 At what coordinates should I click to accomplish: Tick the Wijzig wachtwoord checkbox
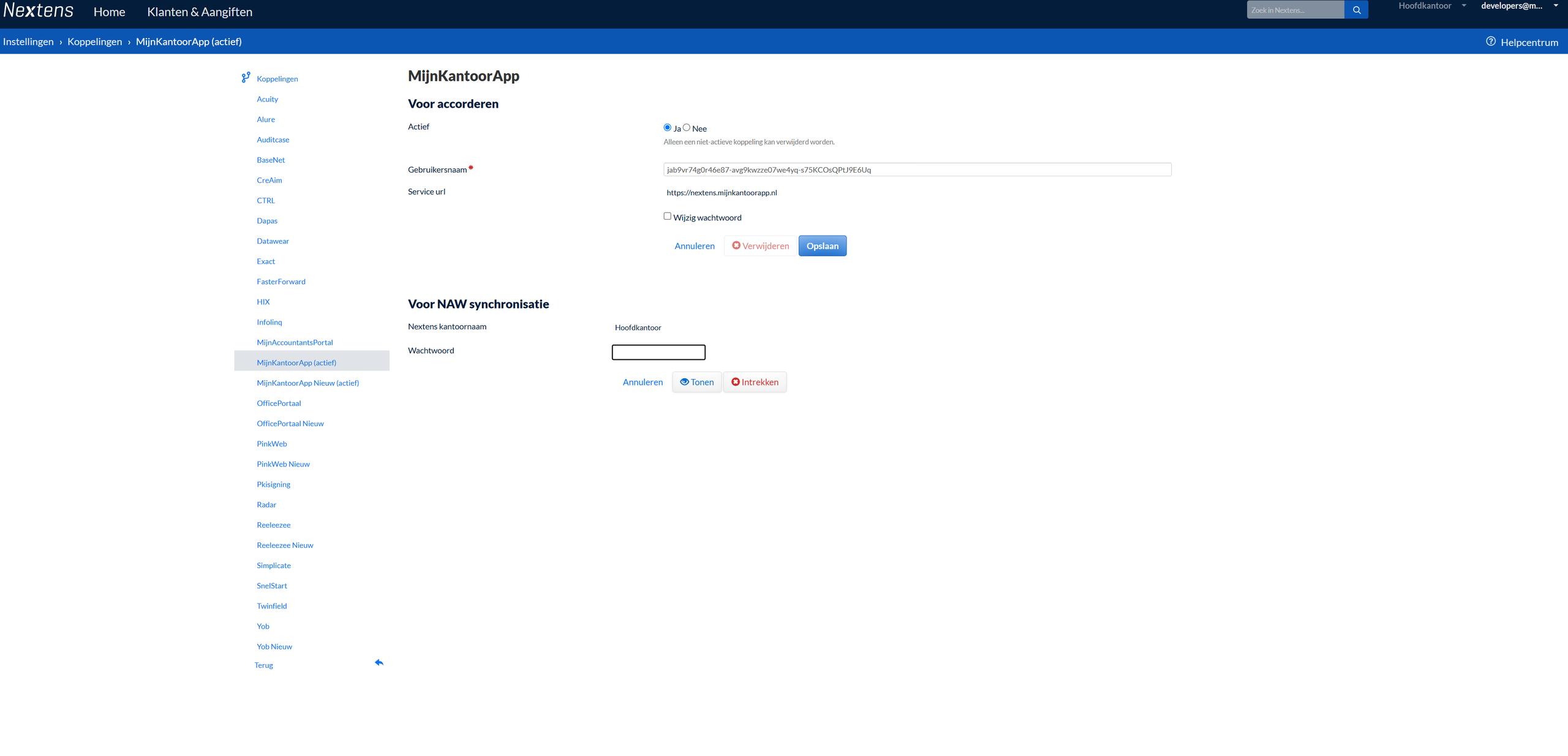(x=667, y=216)
